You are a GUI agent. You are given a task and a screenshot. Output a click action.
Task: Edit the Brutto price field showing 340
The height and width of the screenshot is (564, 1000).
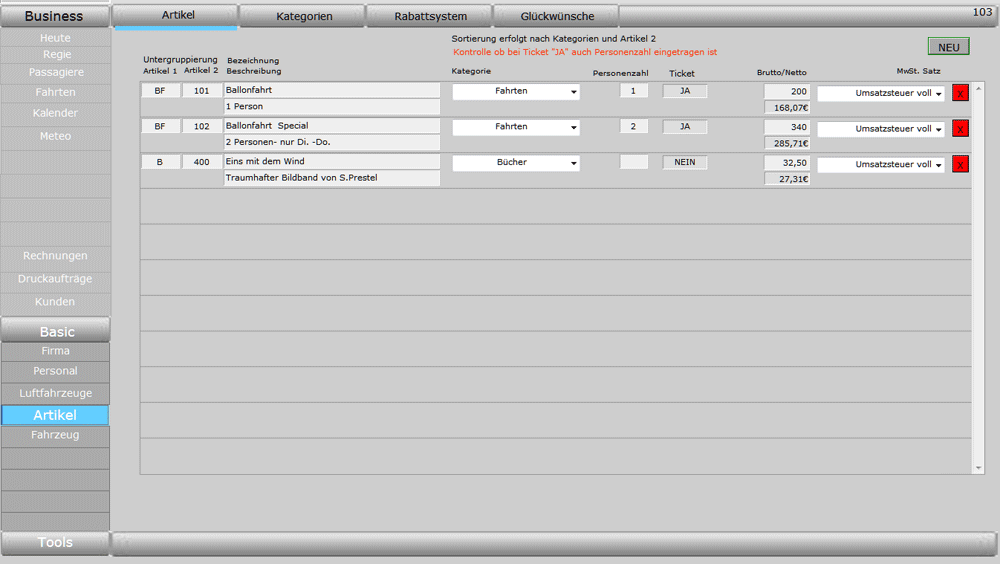(787, 127)
